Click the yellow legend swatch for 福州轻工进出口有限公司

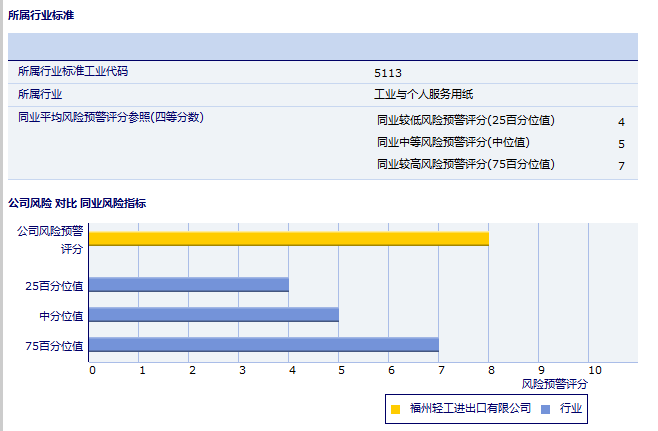(x=396, y=409)
